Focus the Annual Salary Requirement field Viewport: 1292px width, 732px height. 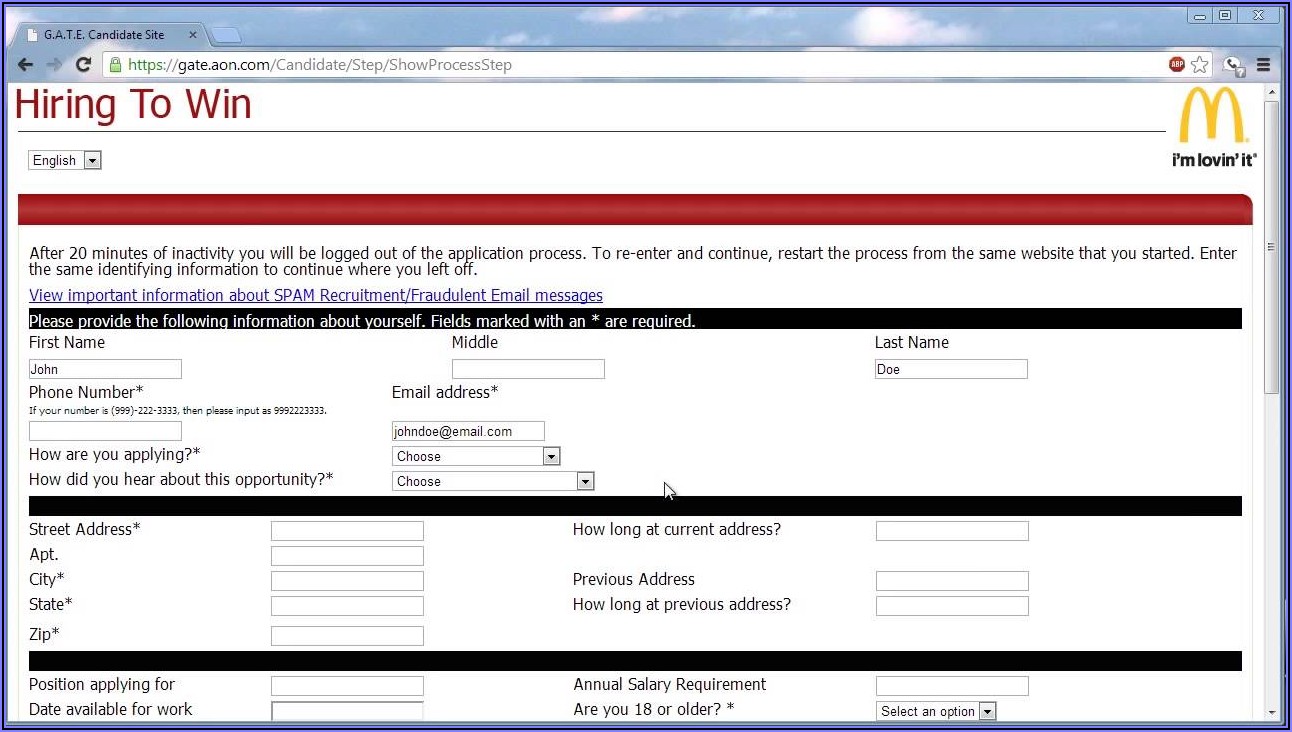(x=951, y=686)
